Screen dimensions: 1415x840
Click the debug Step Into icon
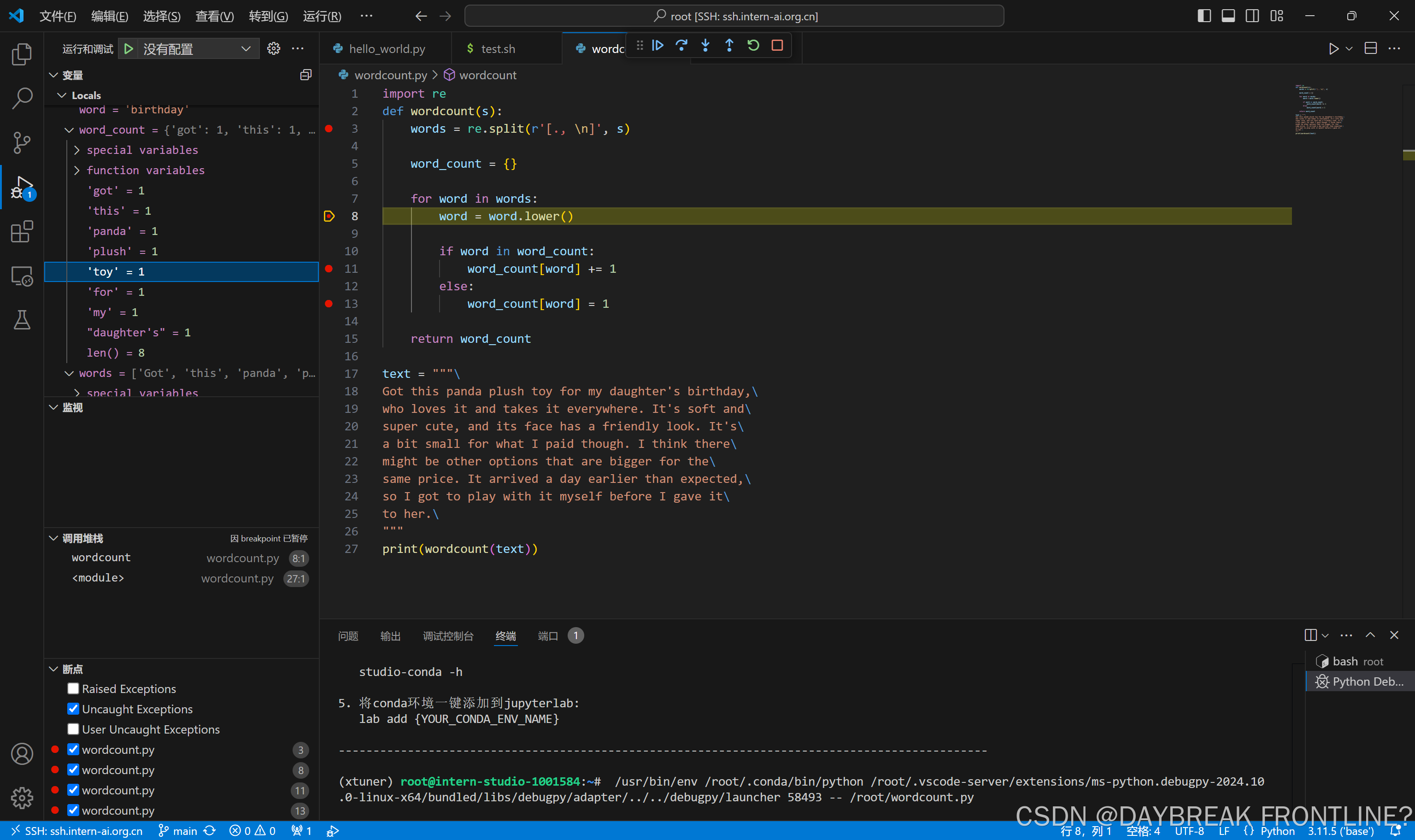705,45
